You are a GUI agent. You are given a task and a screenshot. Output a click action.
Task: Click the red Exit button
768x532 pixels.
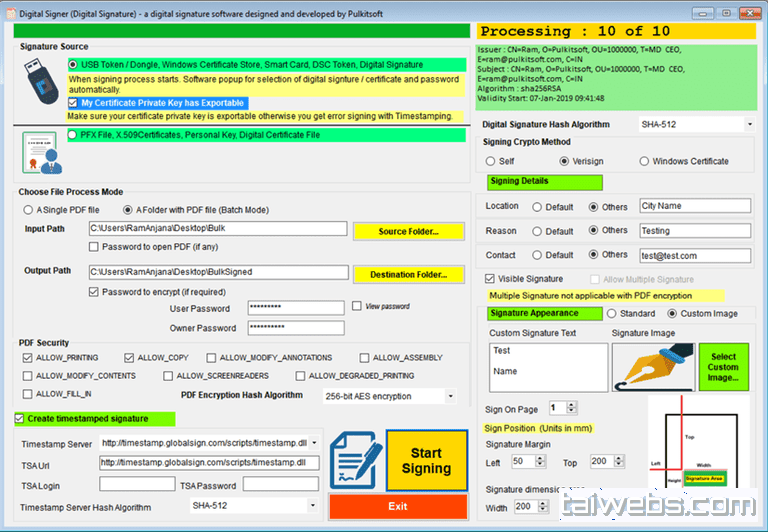(x=397, y=506)
